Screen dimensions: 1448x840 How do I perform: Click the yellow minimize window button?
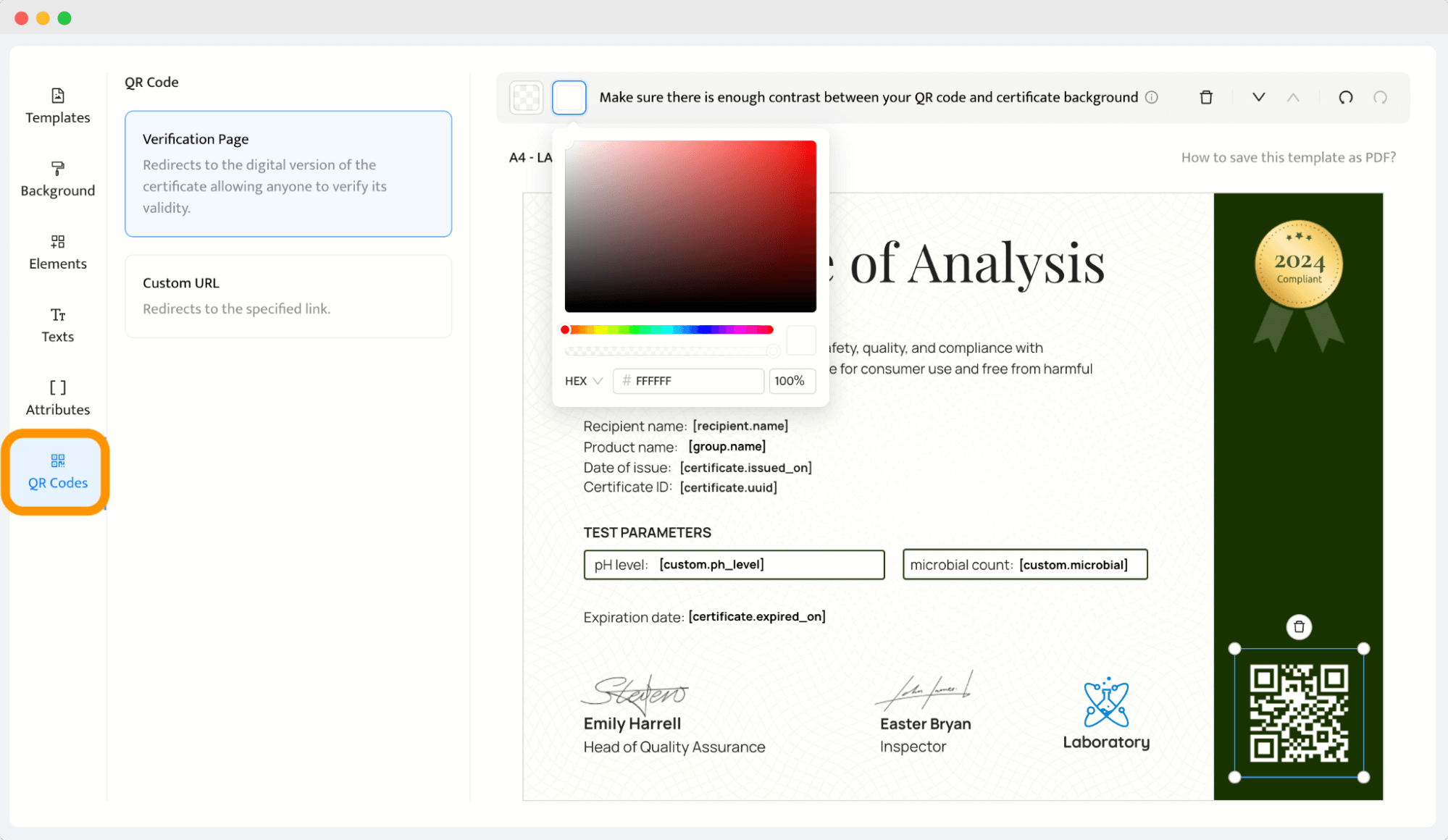point(43,18)
